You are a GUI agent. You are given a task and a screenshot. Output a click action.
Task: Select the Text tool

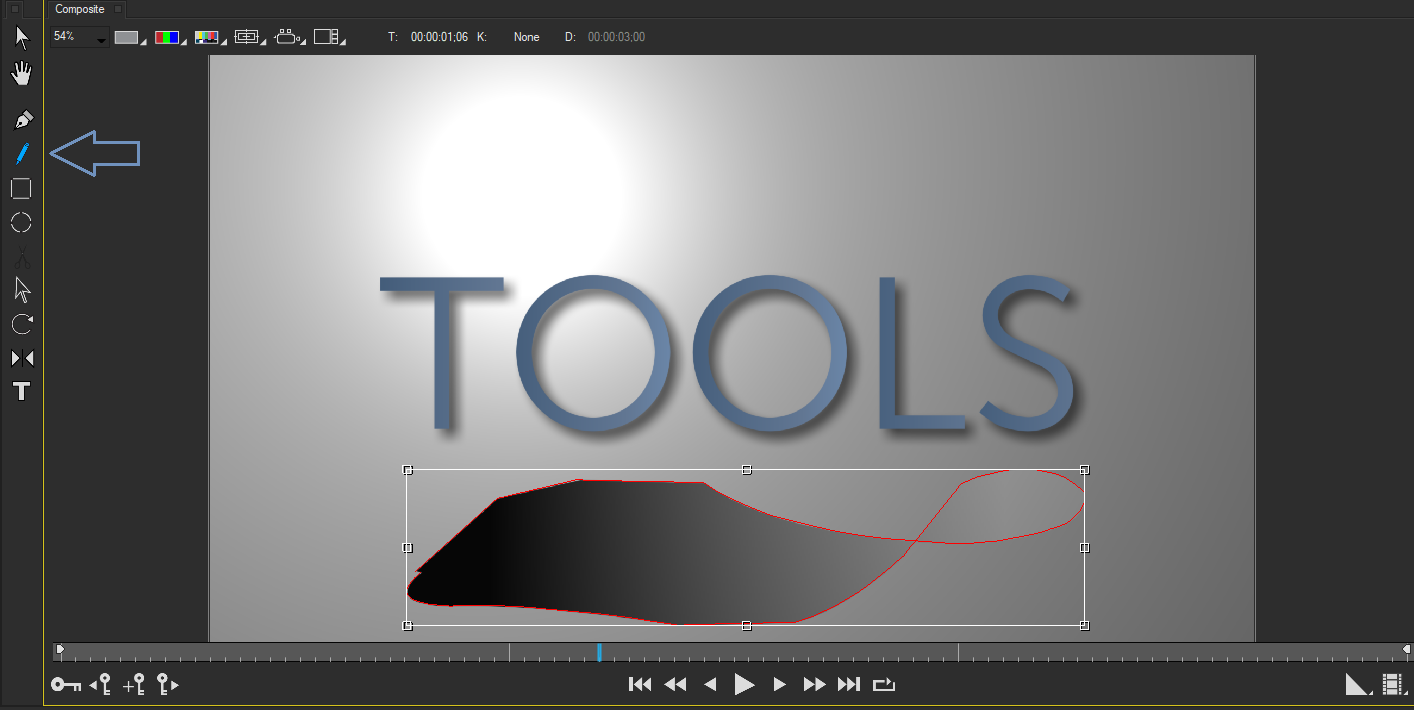[21, 391]
